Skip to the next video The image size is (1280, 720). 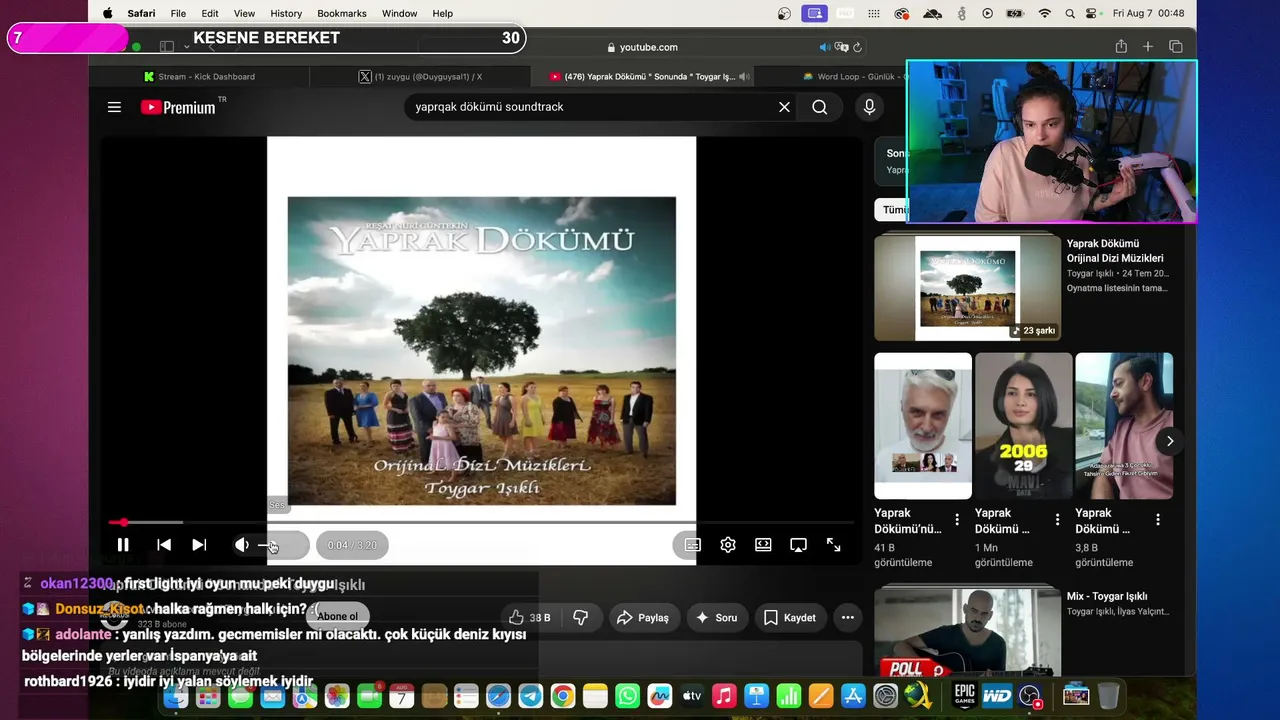(199, 545)
